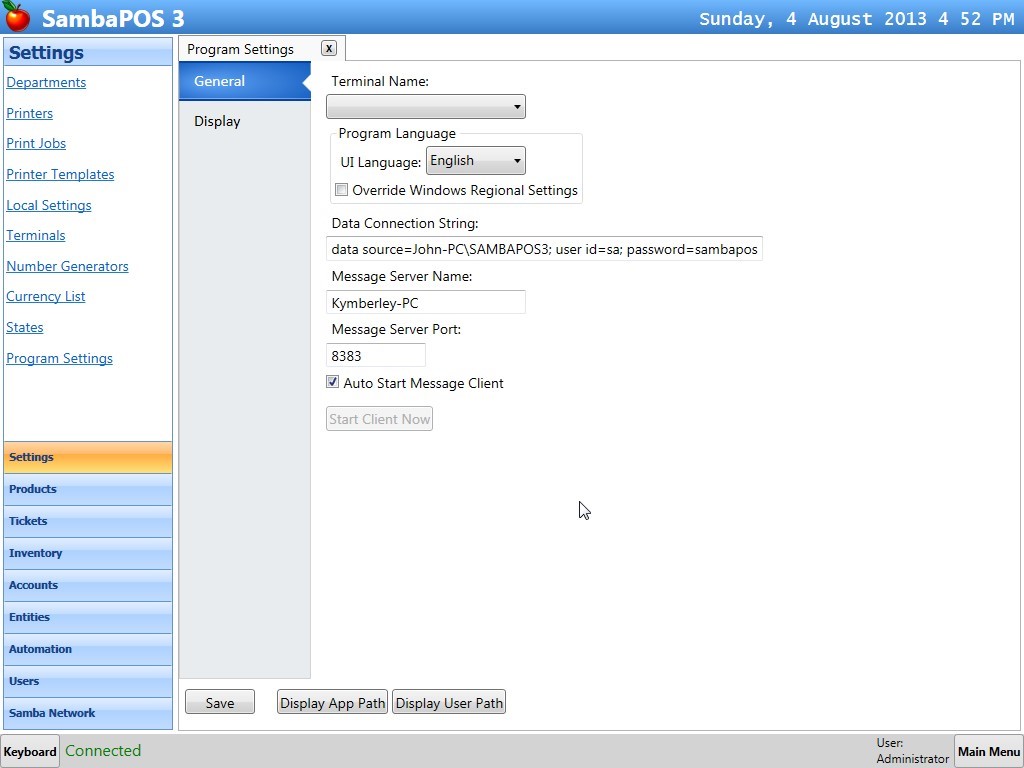Click the Main Menu button
This screenshot has height=768, width=1024.
point(988,751)
